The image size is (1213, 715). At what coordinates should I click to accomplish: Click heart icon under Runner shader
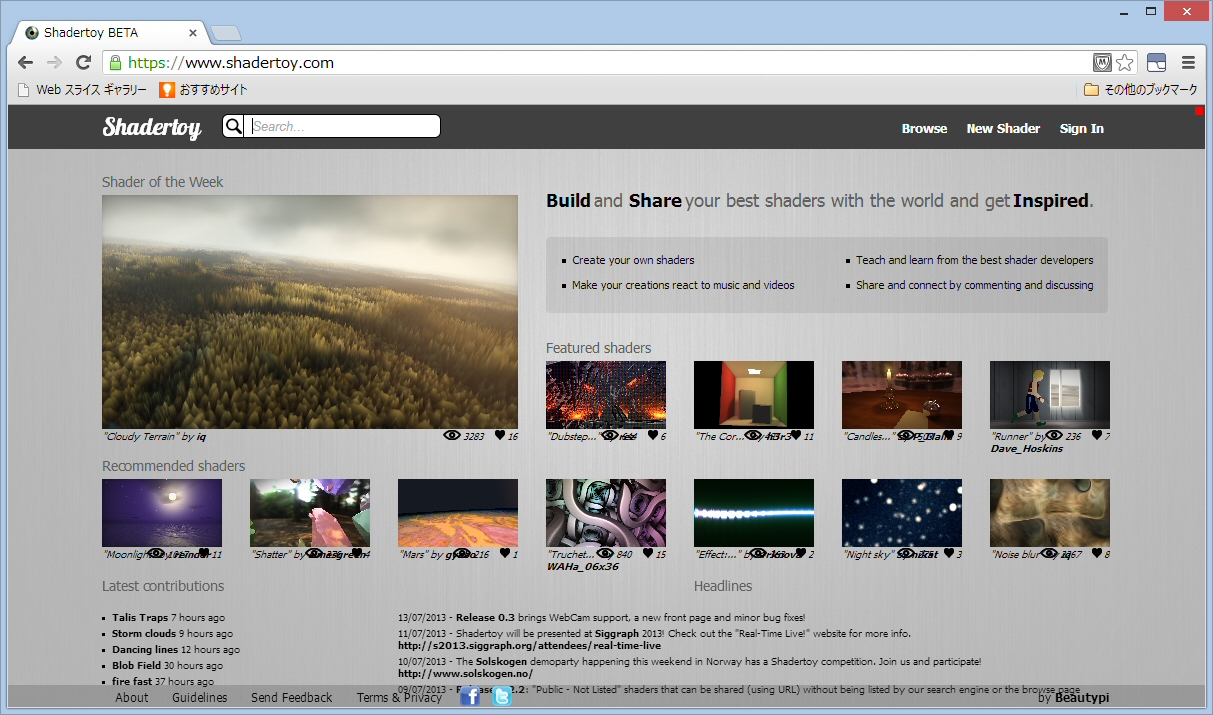click(x=1096, y=436)
